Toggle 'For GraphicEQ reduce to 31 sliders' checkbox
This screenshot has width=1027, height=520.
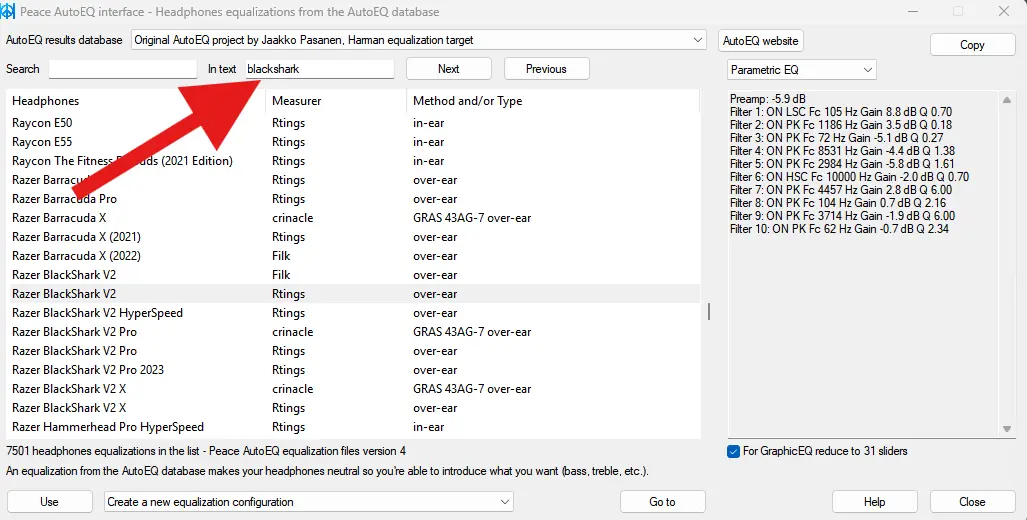pyautogui.click(x=734, y=451)
